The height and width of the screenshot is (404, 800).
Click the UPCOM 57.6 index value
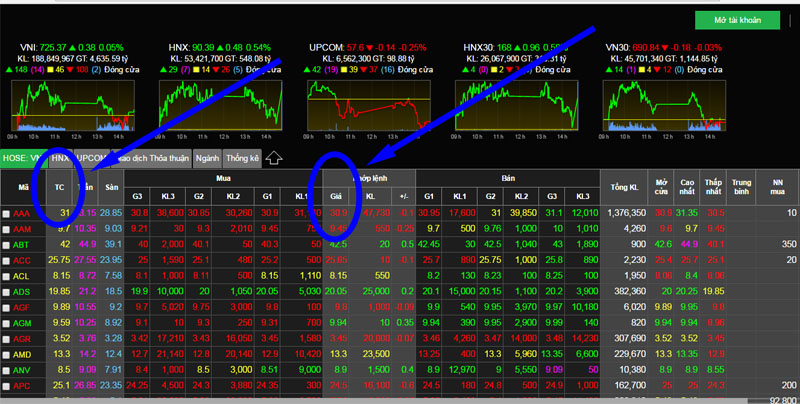[355, 47]
